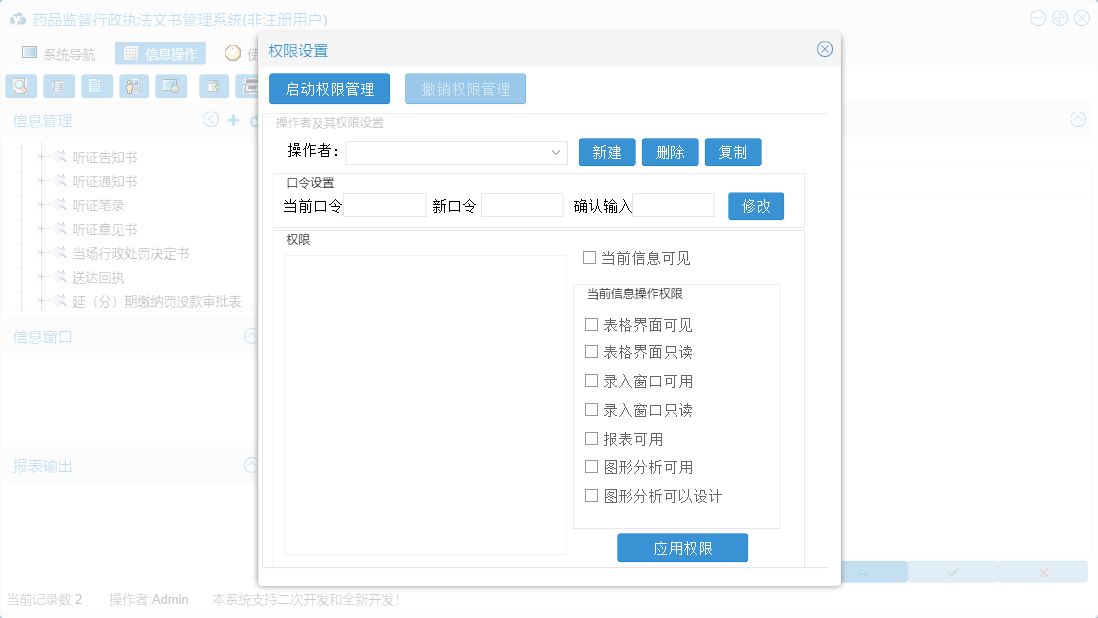Focus the 确认输入 input field
The image size is (1098, 618).
673,205
